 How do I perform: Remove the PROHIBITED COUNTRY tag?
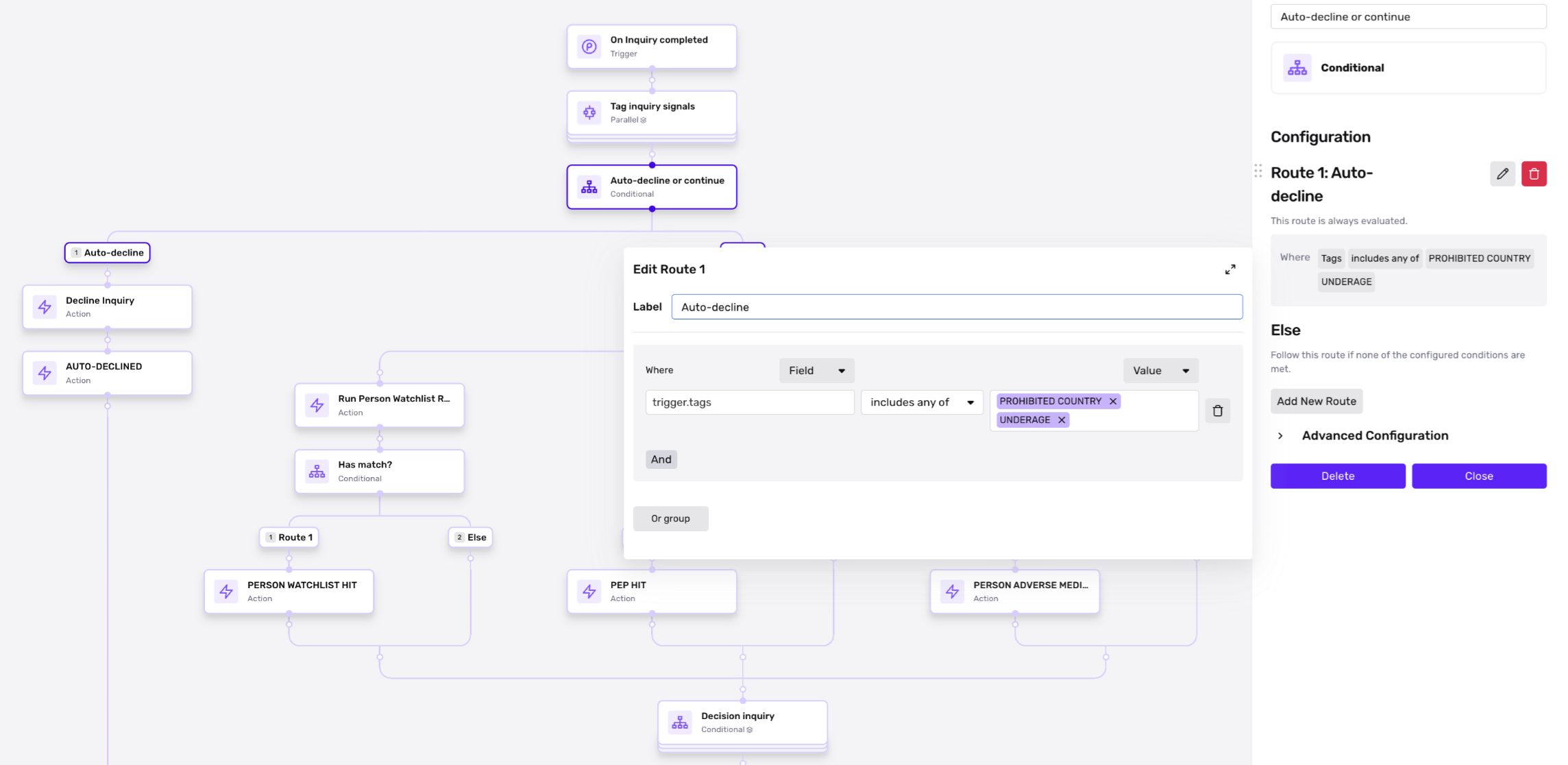click(1113, 401)
